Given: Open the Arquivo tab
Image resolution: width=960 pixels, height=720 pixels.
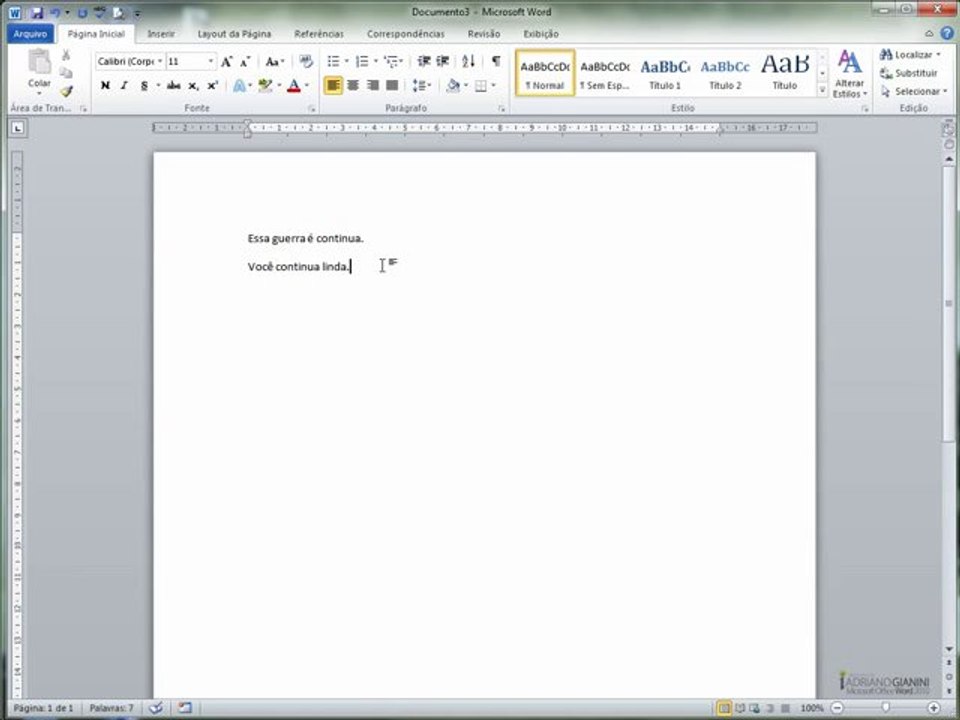Looking at the screenshot, I should pyautogui.click(x=30, y=34).
